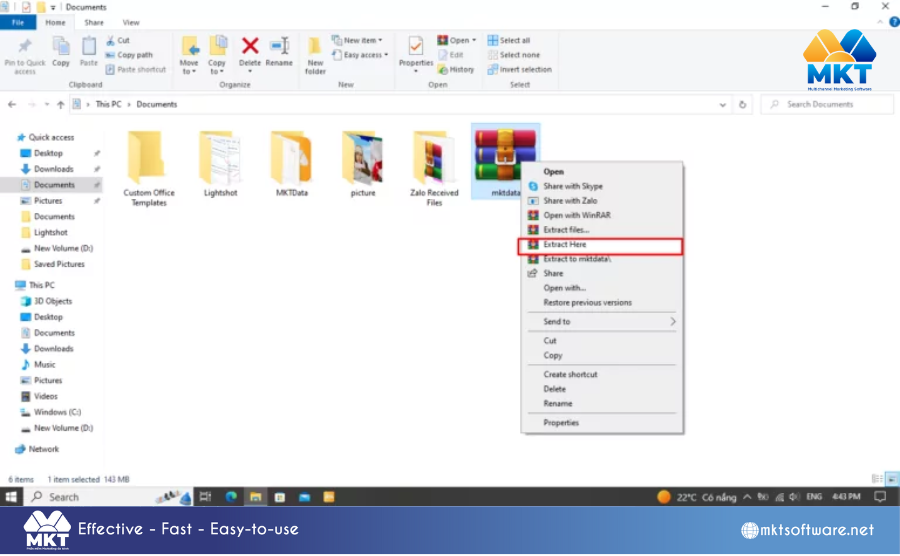Select the Lightshot folder in file pane
This screenshot has height=556, width=900.
220,165
